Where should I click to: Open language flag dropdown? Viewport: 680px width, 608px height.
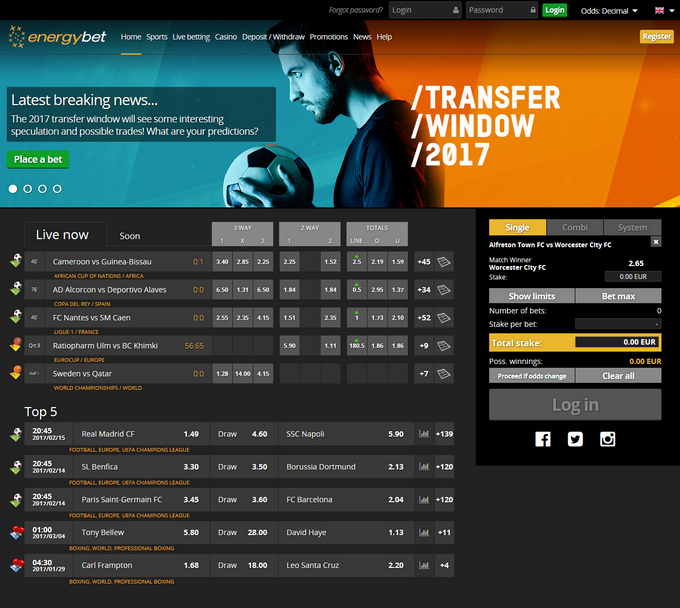(x=664, y=10)
